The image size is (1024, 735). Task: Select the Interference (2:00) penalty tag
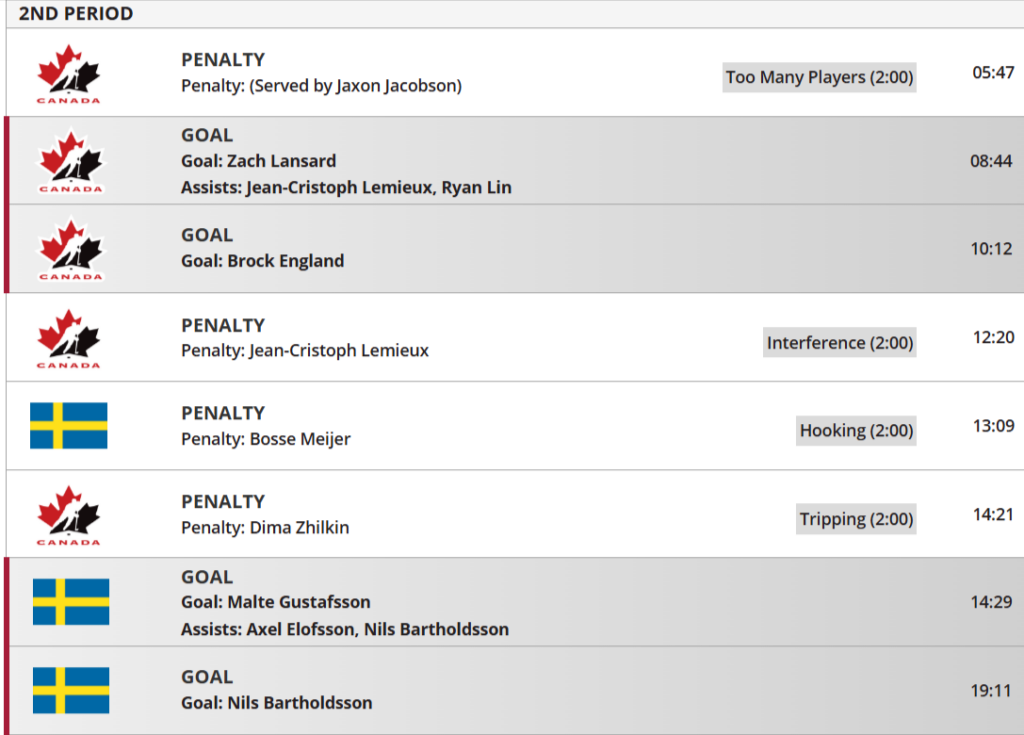coord(839,343)
